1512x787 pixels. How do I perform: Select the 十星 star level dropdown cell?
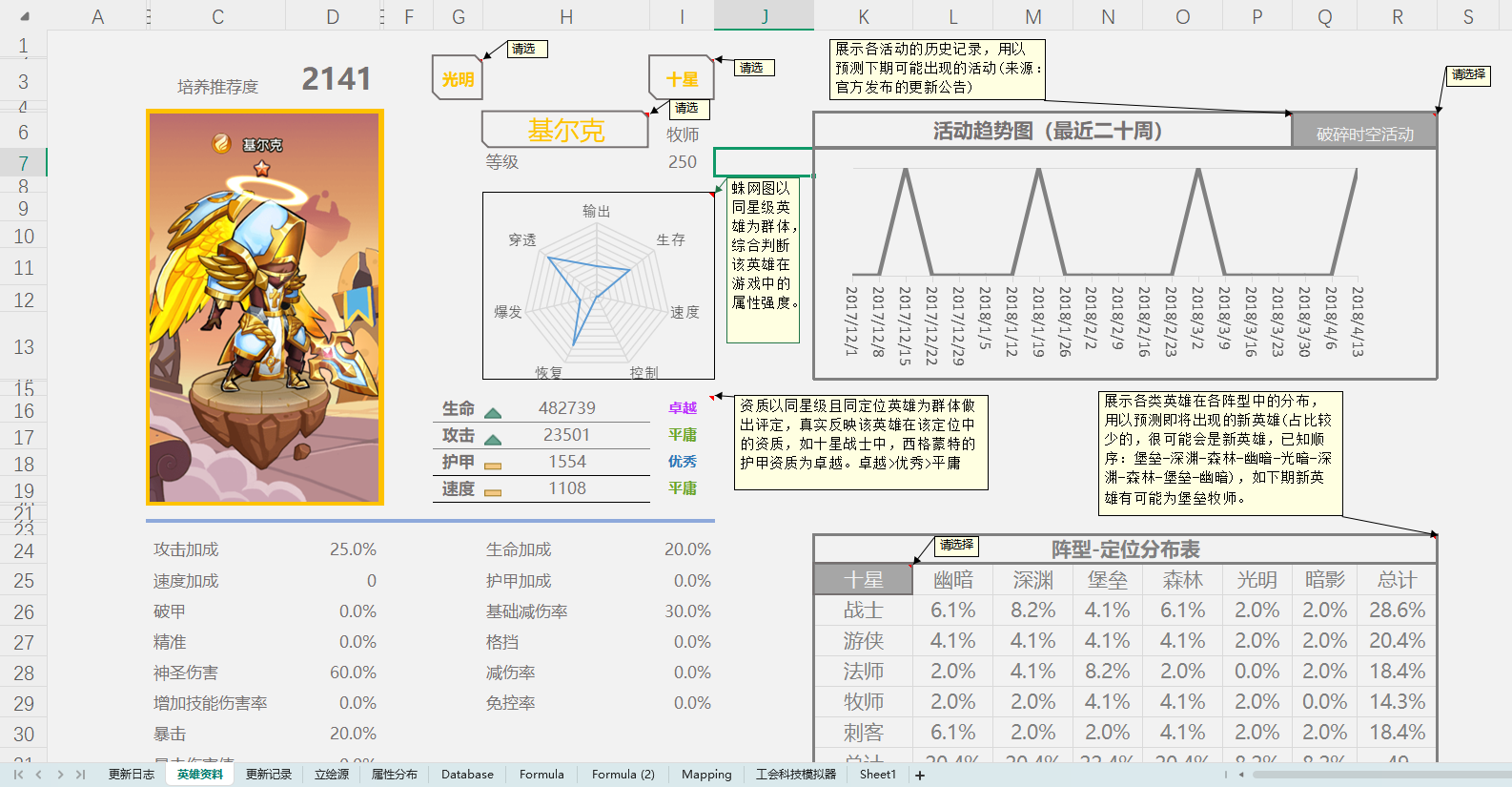click(x=682, y=79)
